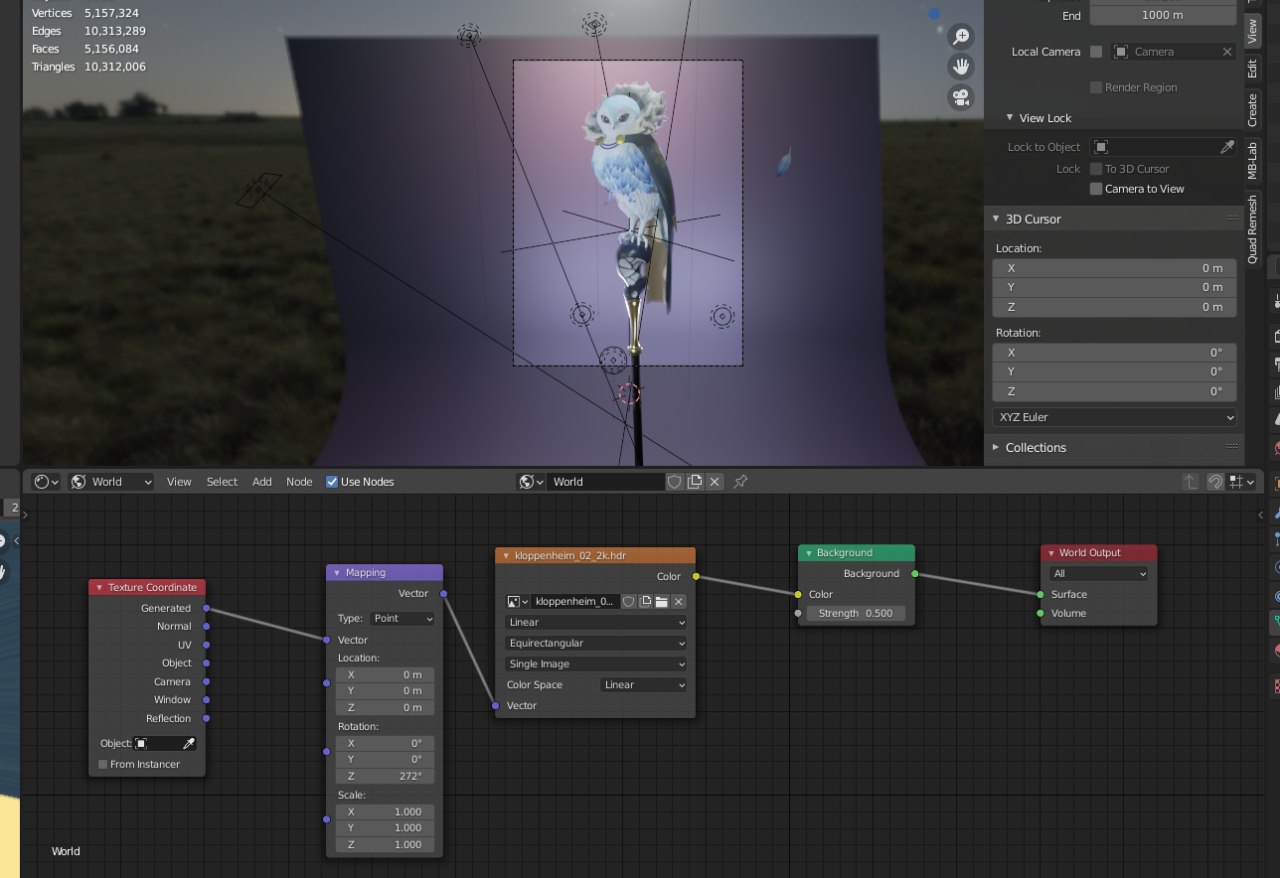Click the clip End 1000 m field
The image size is (1280, 878).
1162,16
